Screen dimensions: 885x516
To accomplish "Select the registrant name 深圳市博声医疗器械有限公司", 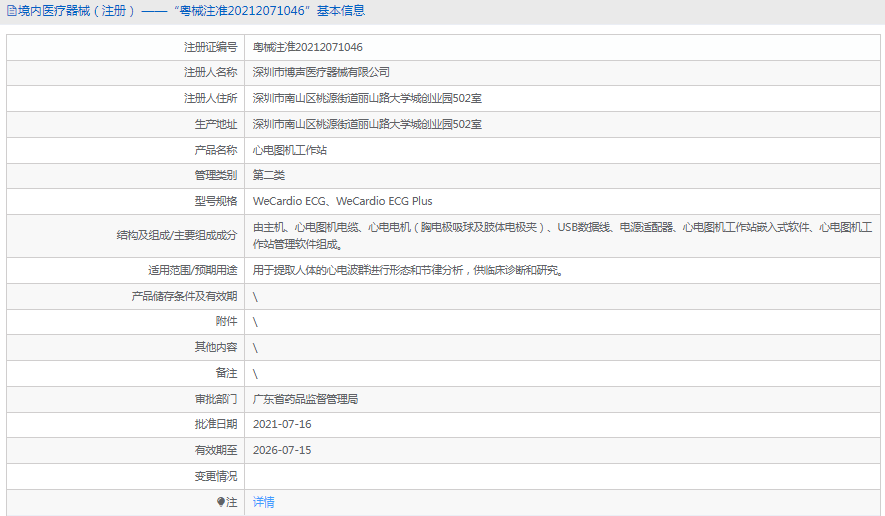I will click(x=321, y=72).
